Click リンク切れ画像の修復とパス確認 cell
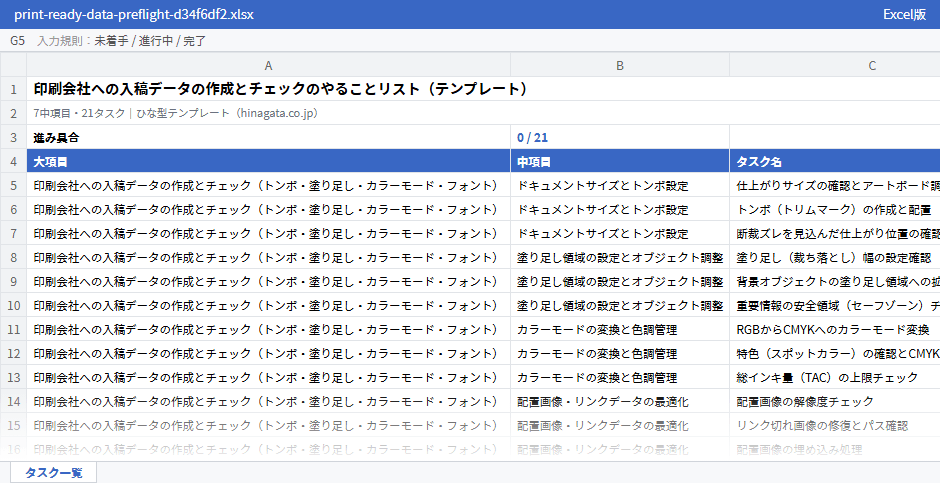The image size is (940, 483). pos(834,425)
